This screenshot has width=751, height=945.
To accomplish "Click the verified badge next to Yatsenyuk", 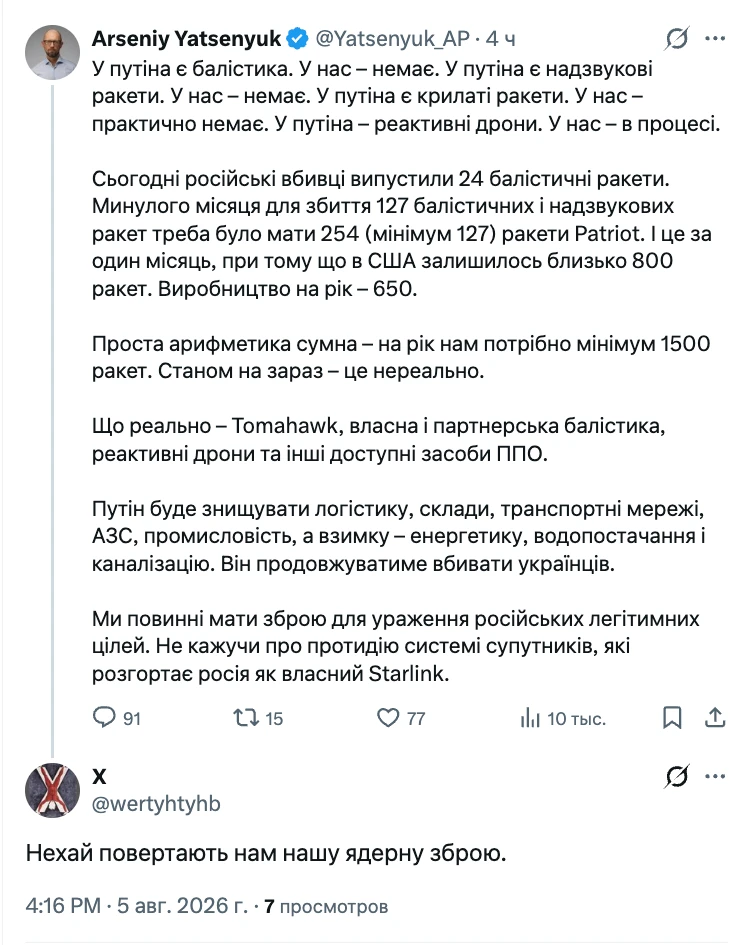I will (297, 39).
